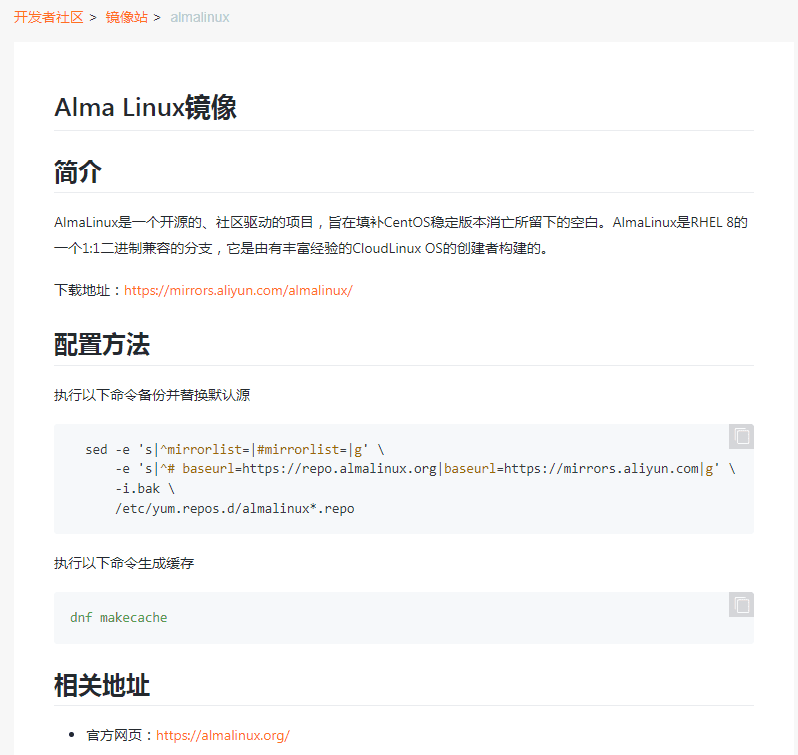Click the -i.bak line in code
Image resolution: width=798 pixels, height=755 pixels.
click(145, 488)
